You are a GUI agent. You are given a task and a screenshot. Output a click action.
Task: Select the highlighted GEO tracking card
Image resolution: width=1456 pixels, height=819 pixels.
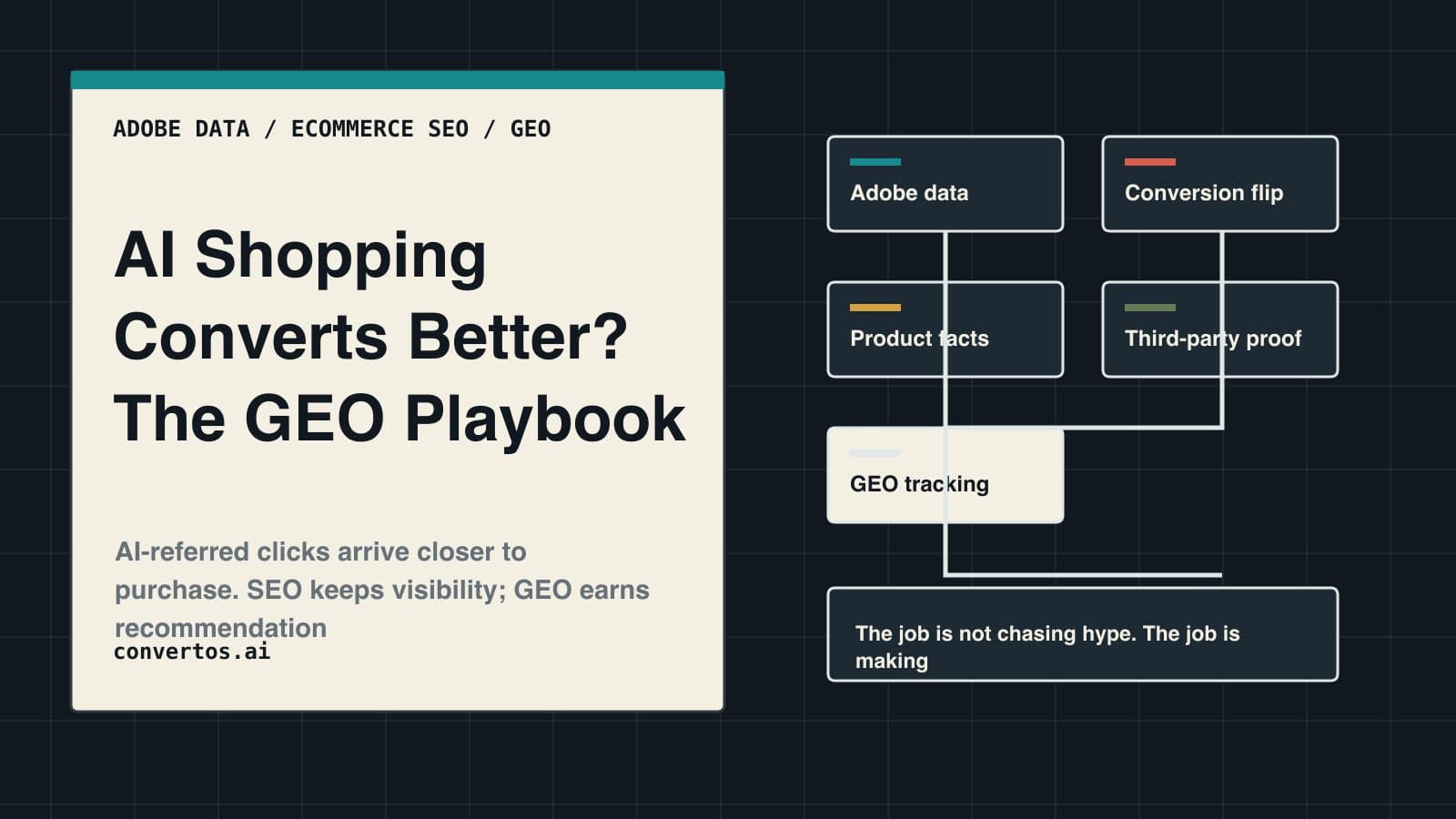(x=945, y=475)
